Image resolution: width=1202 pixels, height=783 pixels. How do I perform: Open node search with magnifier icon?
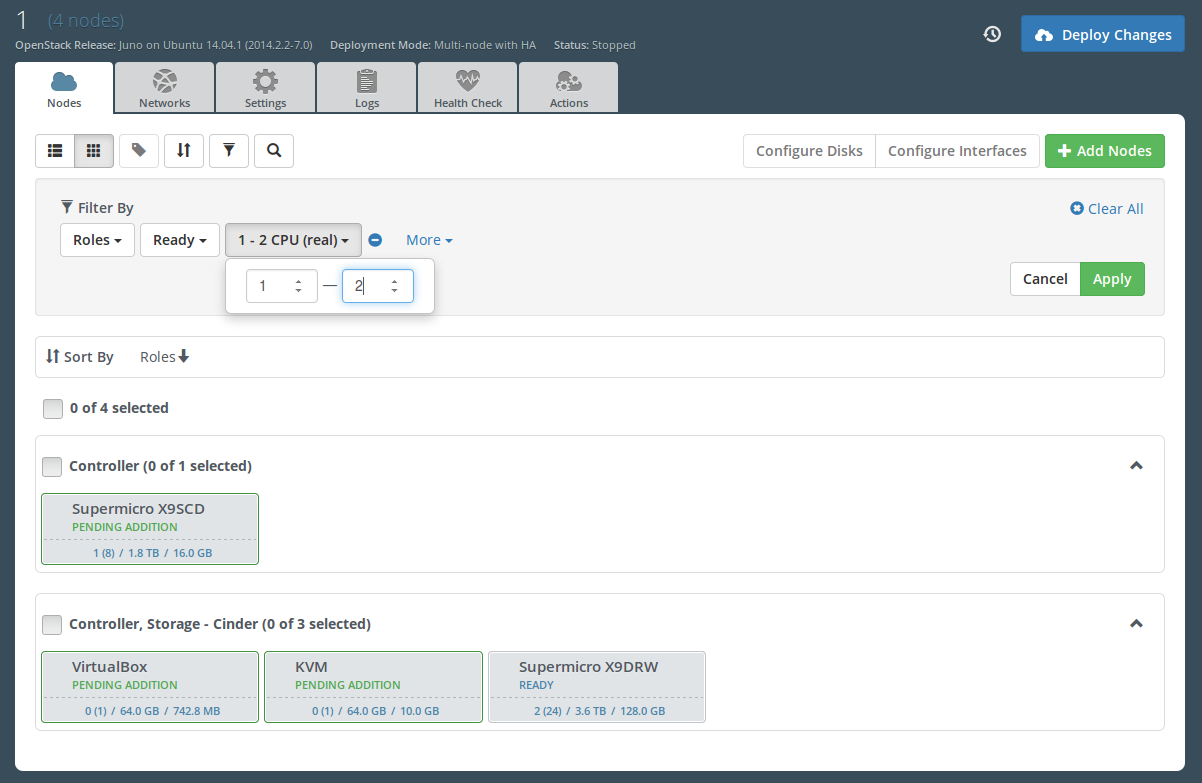click(x=274, y=151)
